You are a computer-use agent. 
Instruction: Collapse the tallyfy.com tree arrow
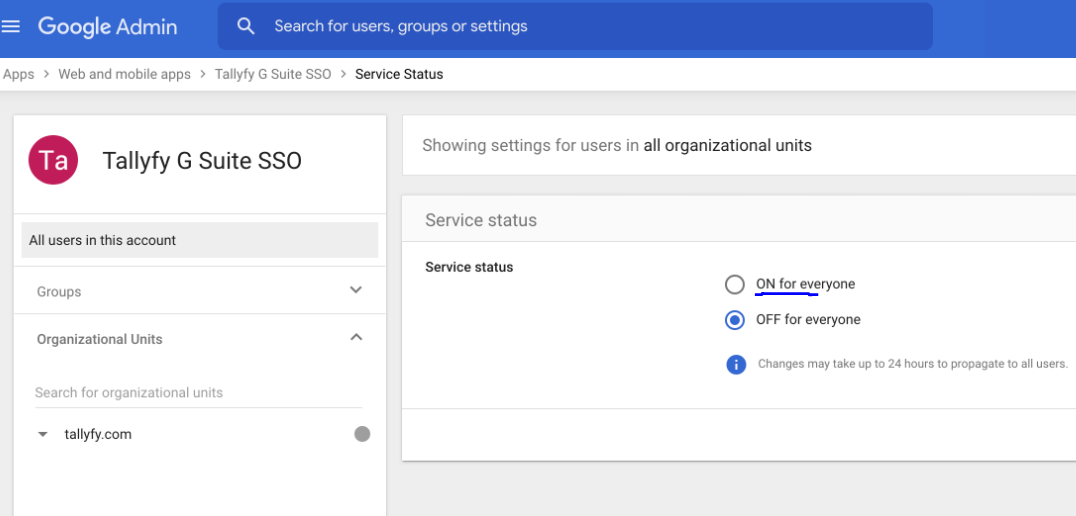[43, 434]
